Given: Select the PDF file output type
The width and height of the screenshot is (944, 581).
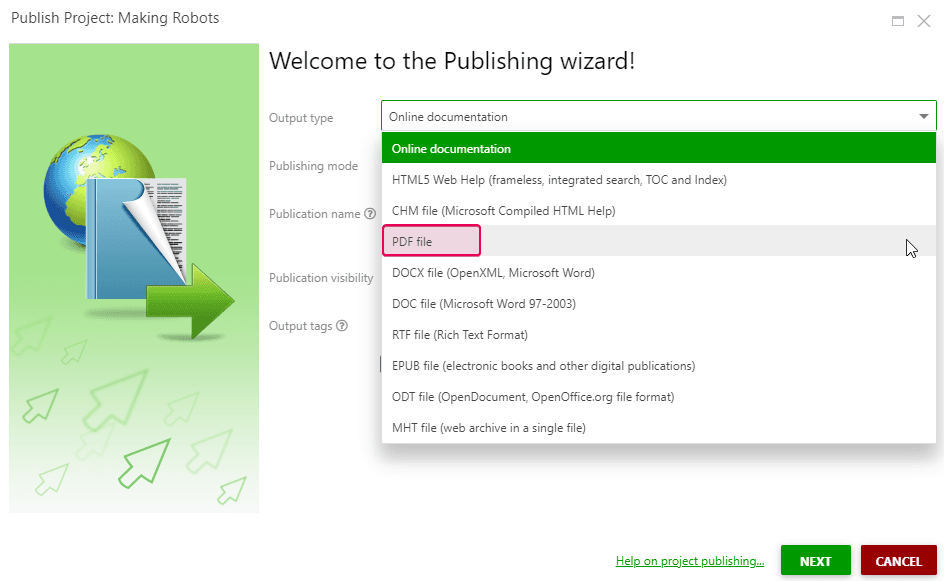Looking at the screenshot, I should click(430, 240).
